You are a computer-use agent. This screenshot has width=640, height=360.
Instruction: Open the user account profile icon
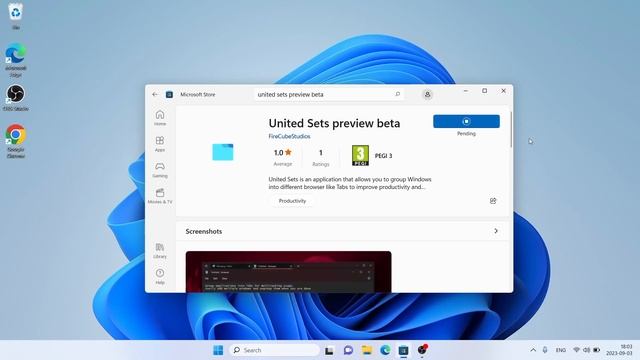(427, 94)
